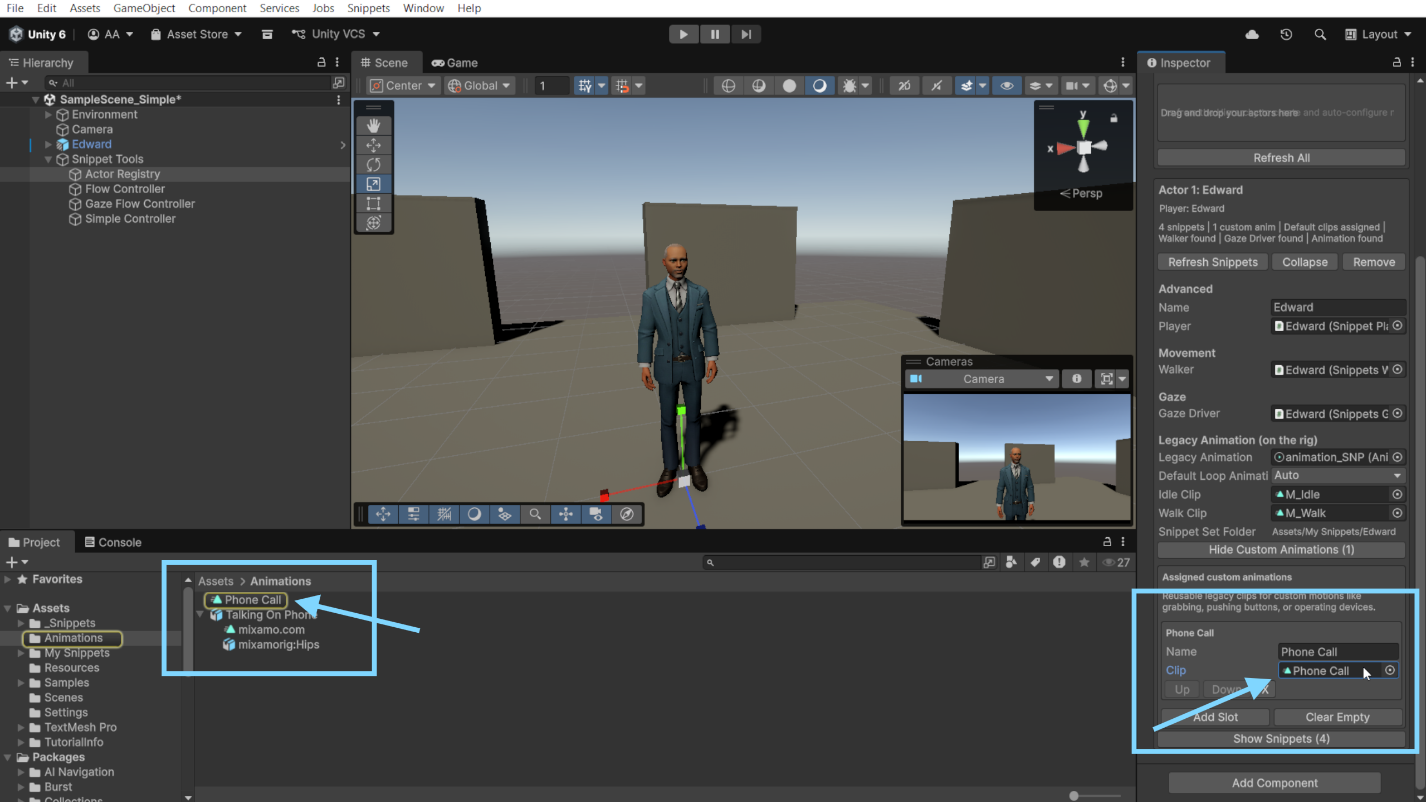This screenshot has height=802, width=1426.
Task: Click the Refresh Snippets button
Action: (1212, 262)
